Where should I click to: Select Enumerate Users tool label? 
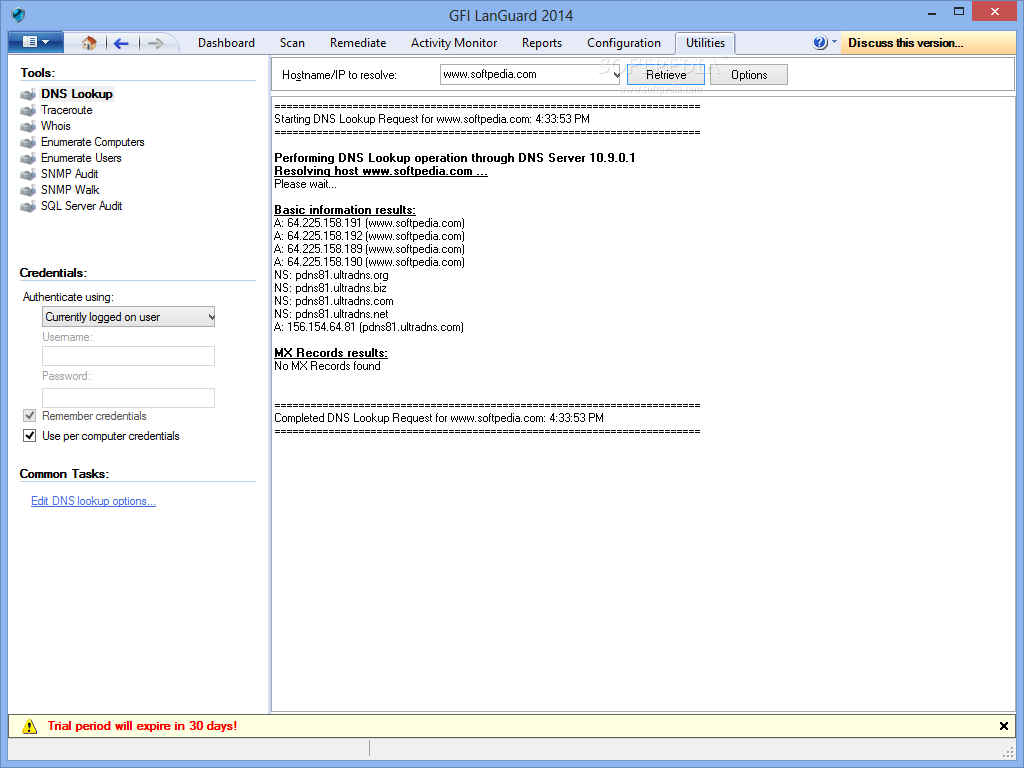click(81, 158)
